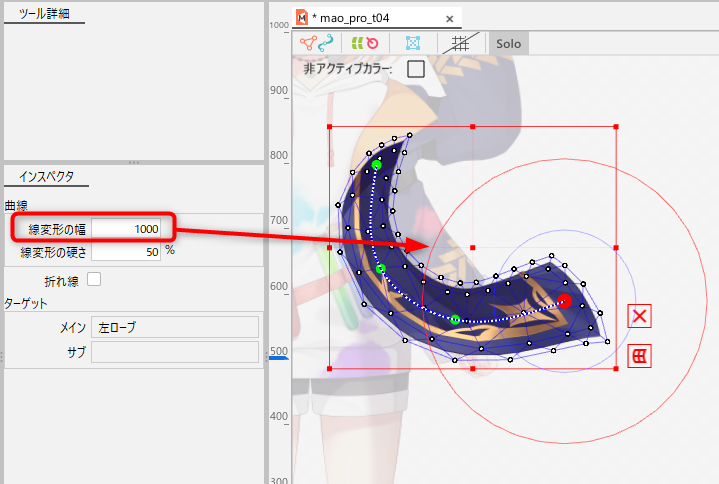Click the サブ target field
Image resolution: width=719 pixels, height=484 pixels.
click(174, 352)
